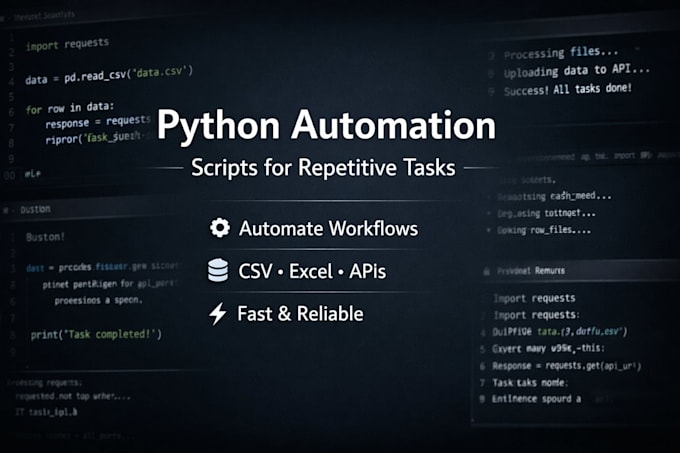Click the "Fast & Reliable" text
The image size is (680, 453).
[300, 314]
